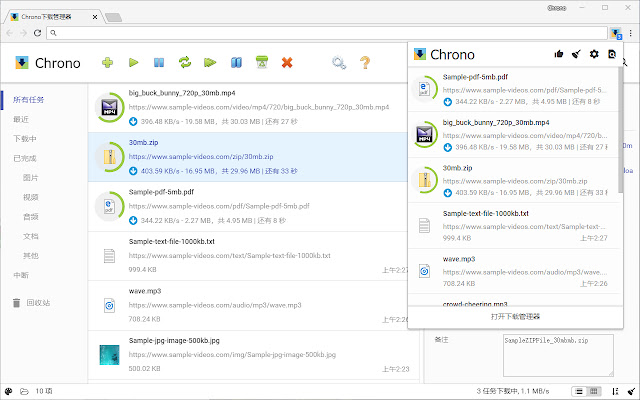The height and width of the screenshot is (400, 640).
Task: Click the red X delete task icon
Action: [x=287, y=63]
